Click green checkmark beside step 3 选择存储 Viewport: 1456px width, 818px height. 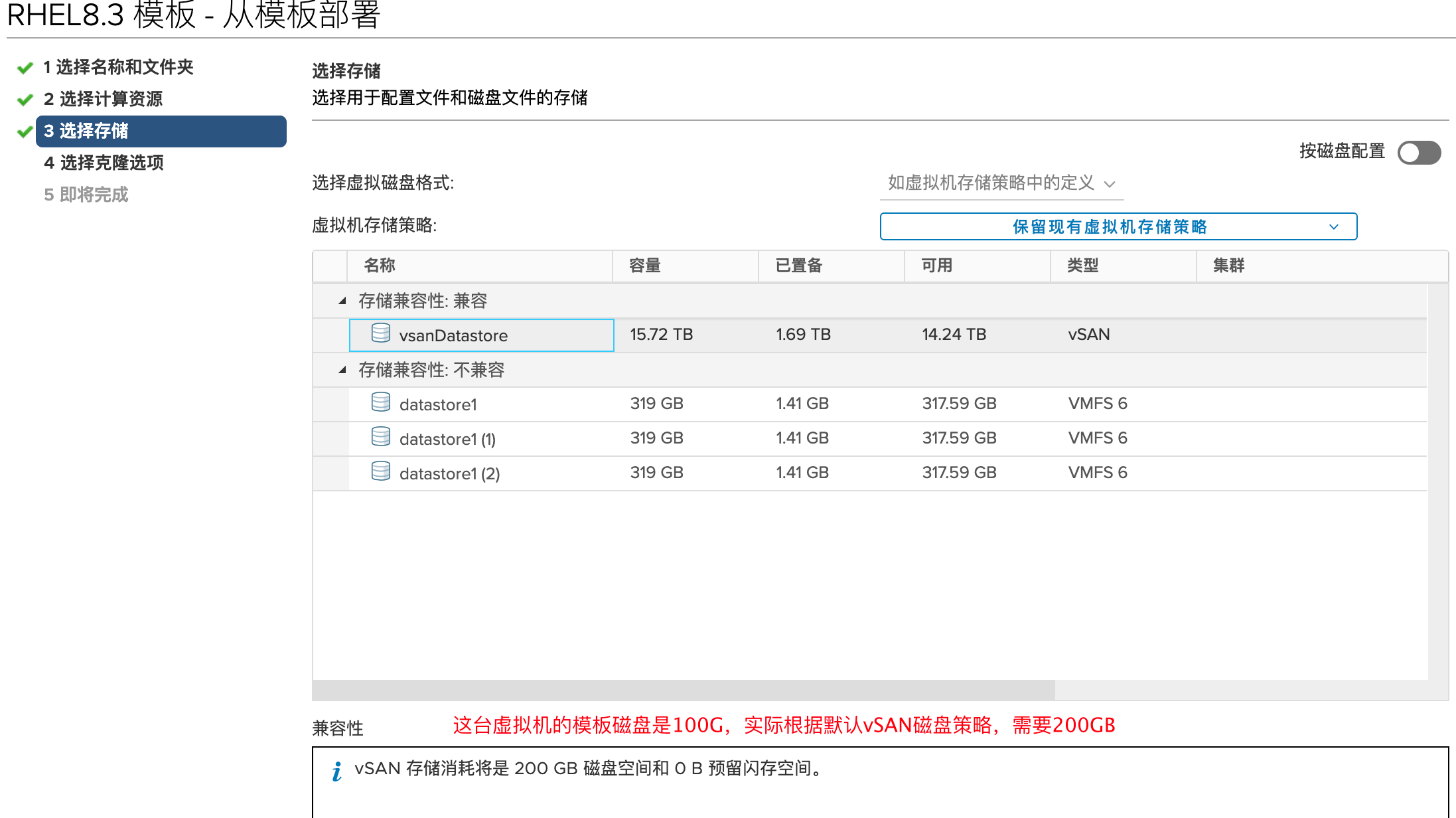(25, 131)
